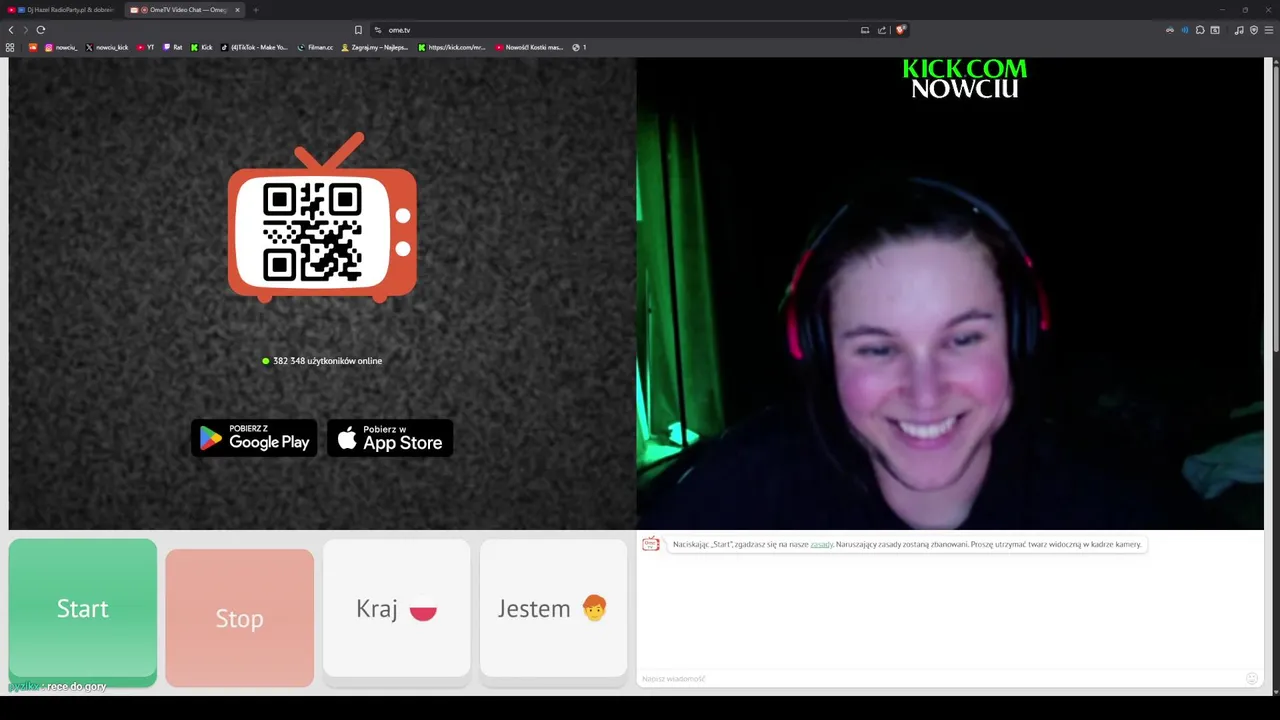Click the message input field Napisz wiadomość

(940, 678)
